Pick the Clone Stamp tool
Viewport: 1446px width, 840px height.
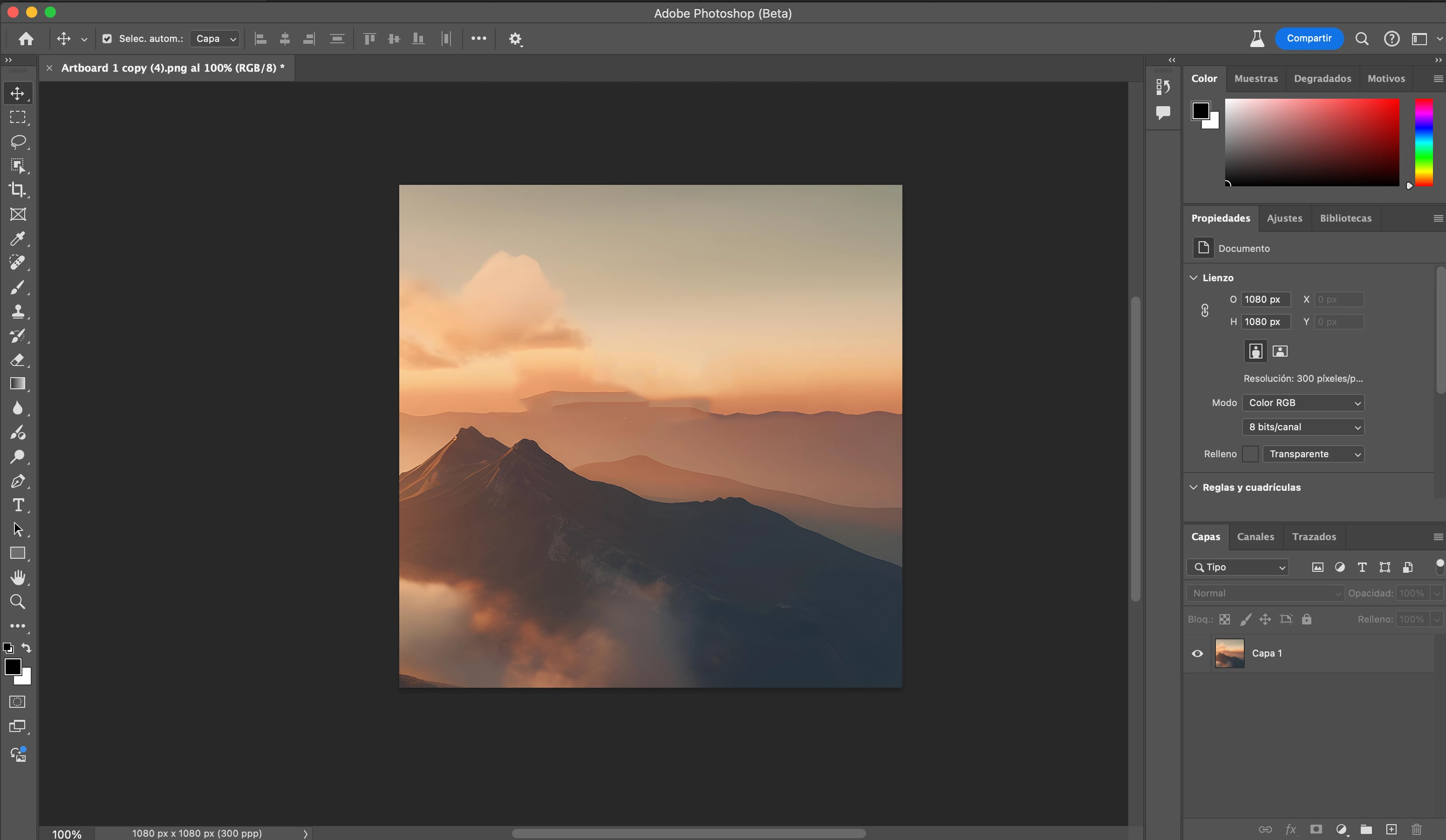tap(18, 312)
